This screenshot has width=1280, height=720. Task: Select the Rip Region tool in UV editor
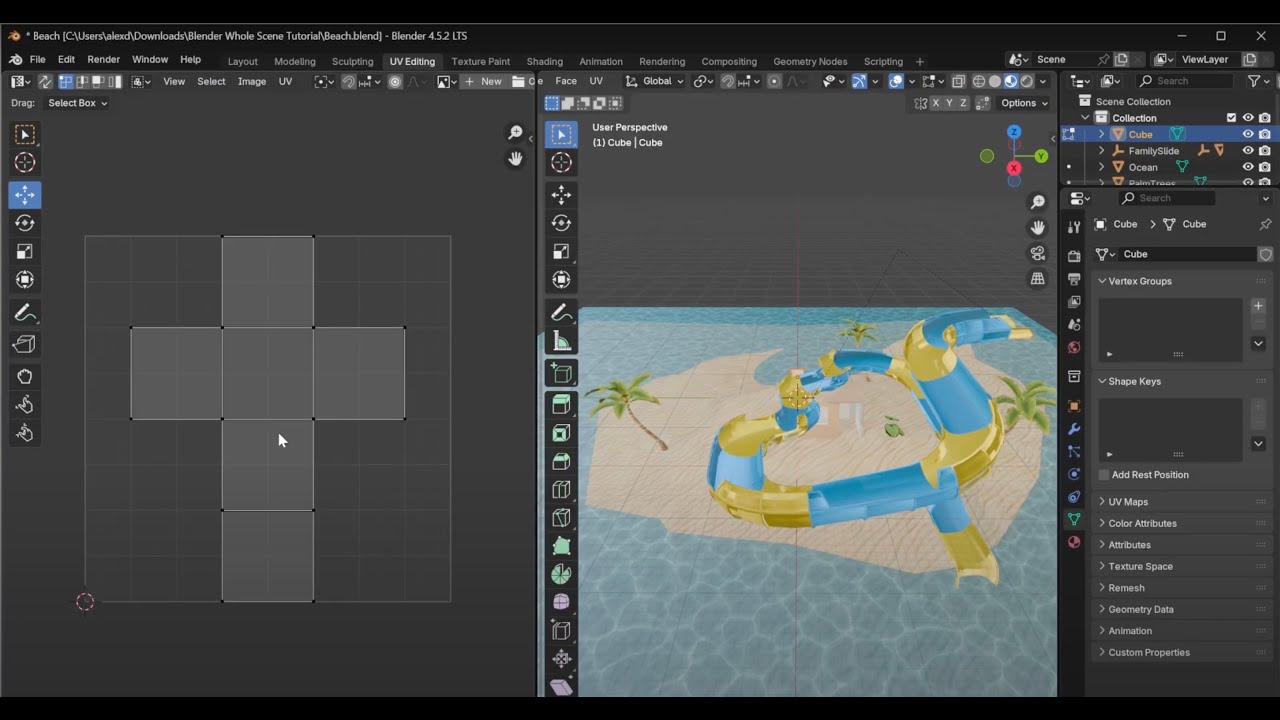click(25, 344)
